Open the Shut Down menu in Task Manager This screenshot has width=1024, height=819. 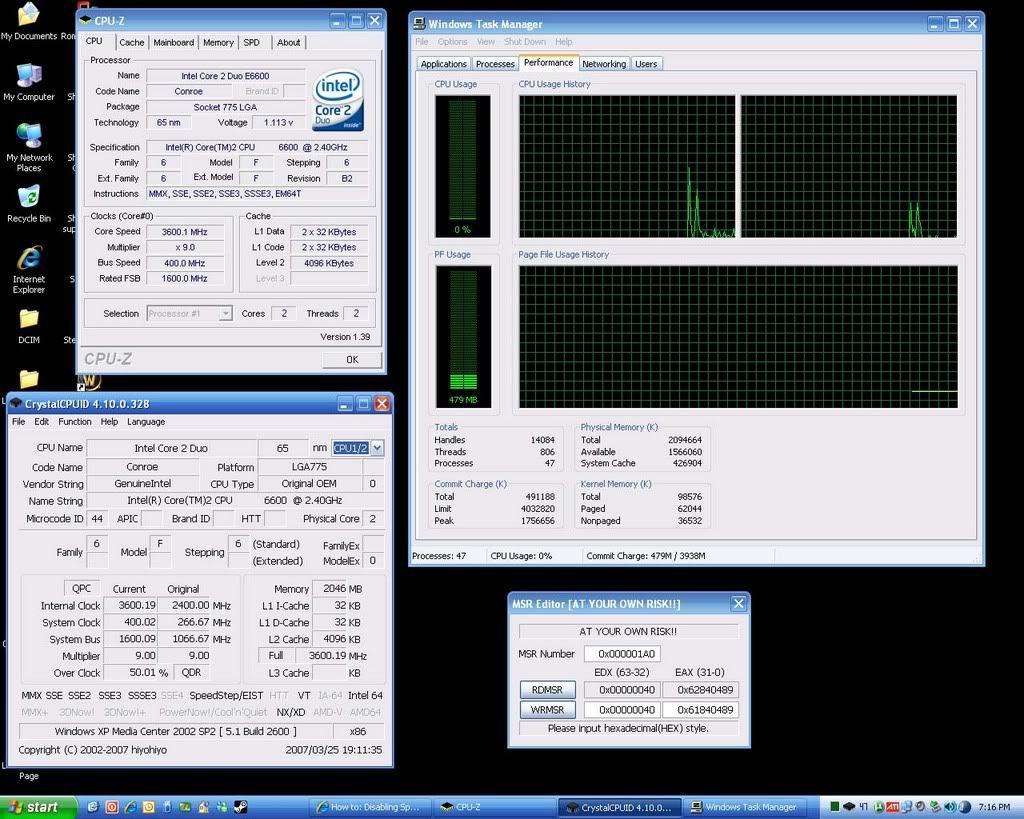pos(525,42)
